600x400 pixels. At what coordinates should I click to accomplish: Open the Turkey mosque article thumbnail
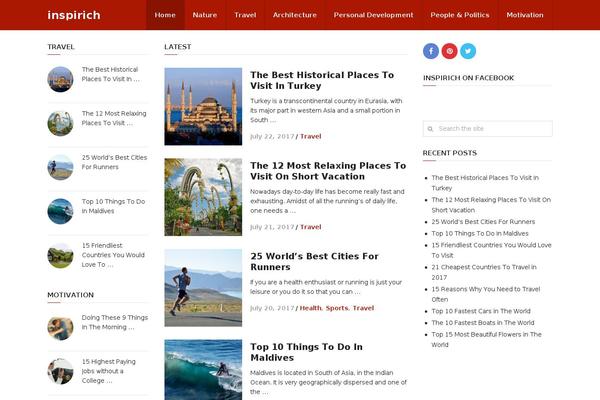203,106
